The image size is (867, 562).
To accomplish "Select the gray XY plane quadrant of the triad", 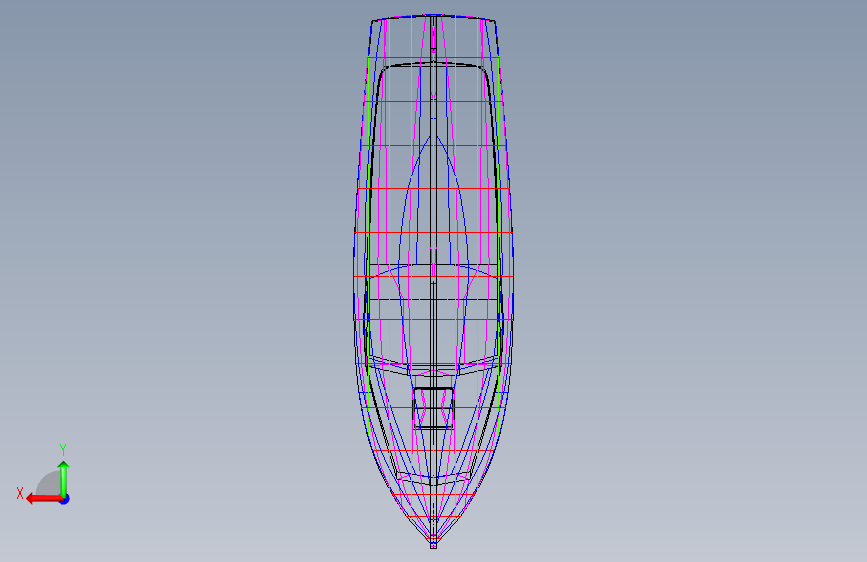I will [49, 483].
